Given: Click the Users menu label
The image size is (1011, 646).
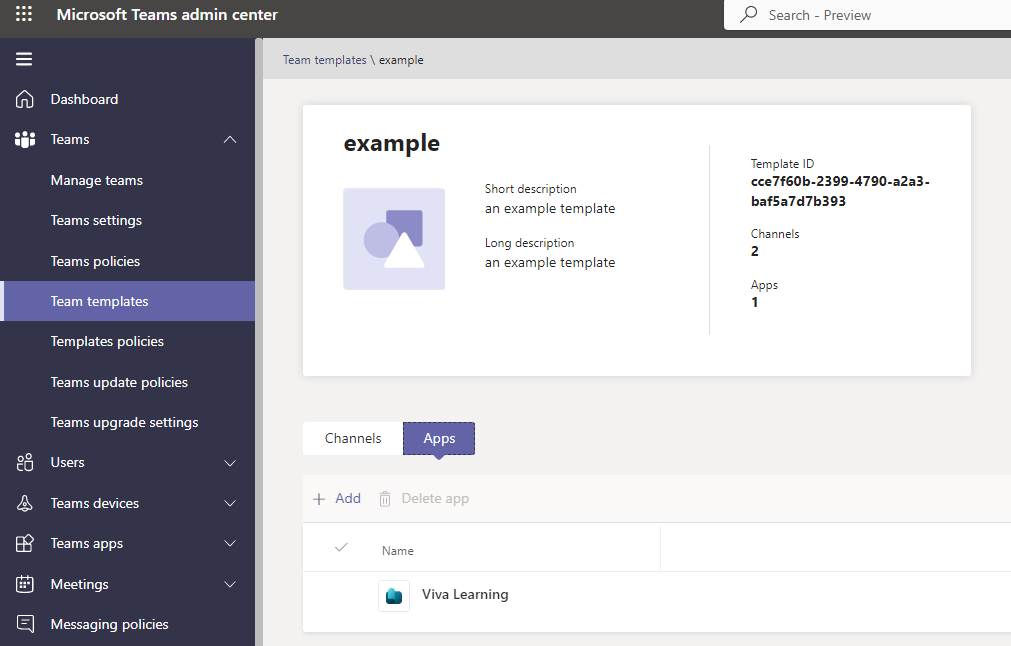Looking at the screenshot, I should [68, 462].
